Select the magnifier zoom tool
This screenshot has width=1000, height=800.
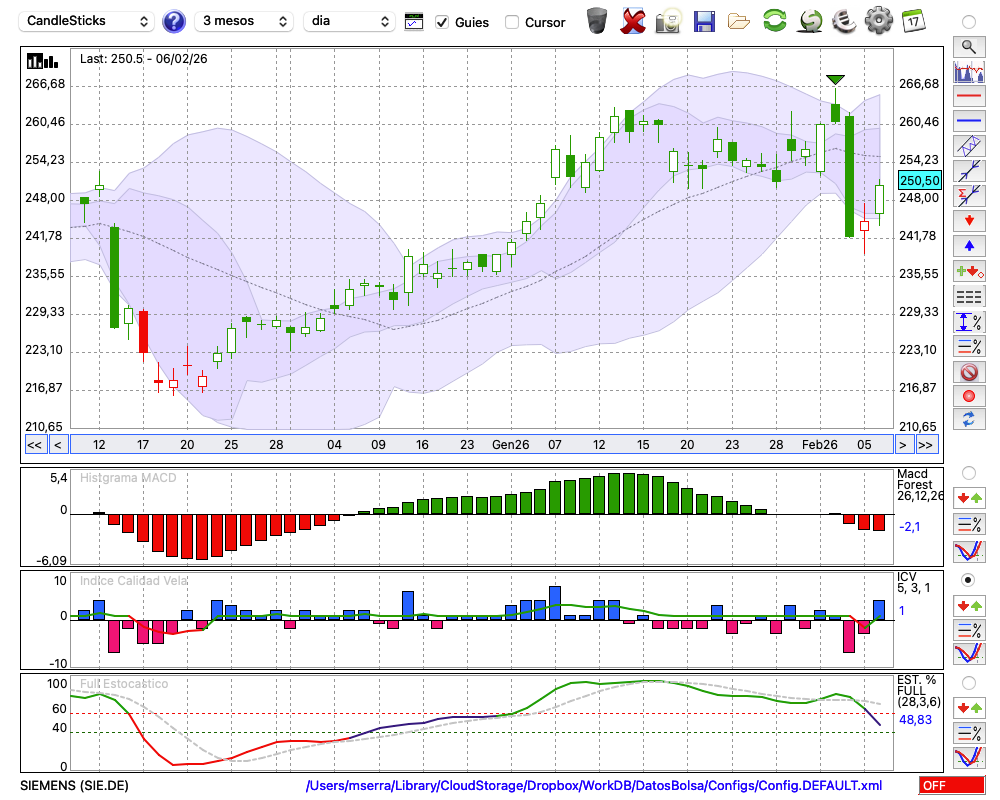tap(969, 47)
